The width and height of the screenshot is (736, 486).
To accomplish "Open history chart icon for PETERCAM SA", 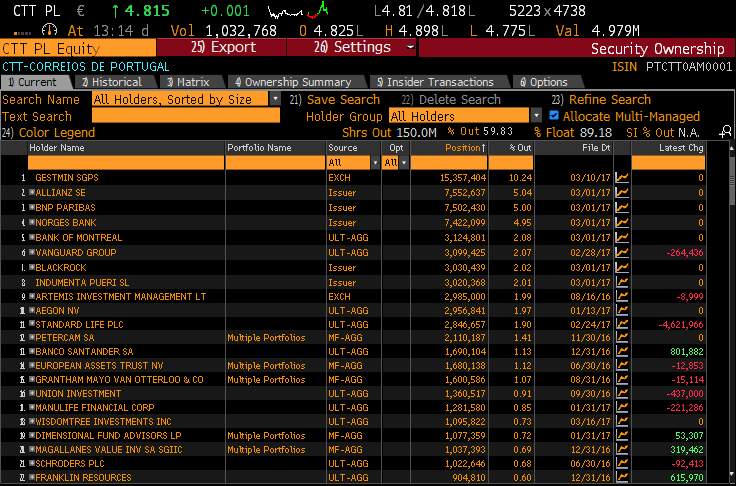I will coord(622,338).
